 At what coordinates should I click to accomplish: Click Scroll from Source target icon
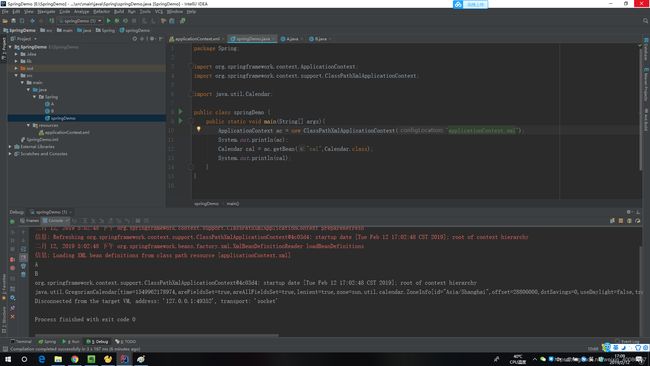(x=135, y=39)
